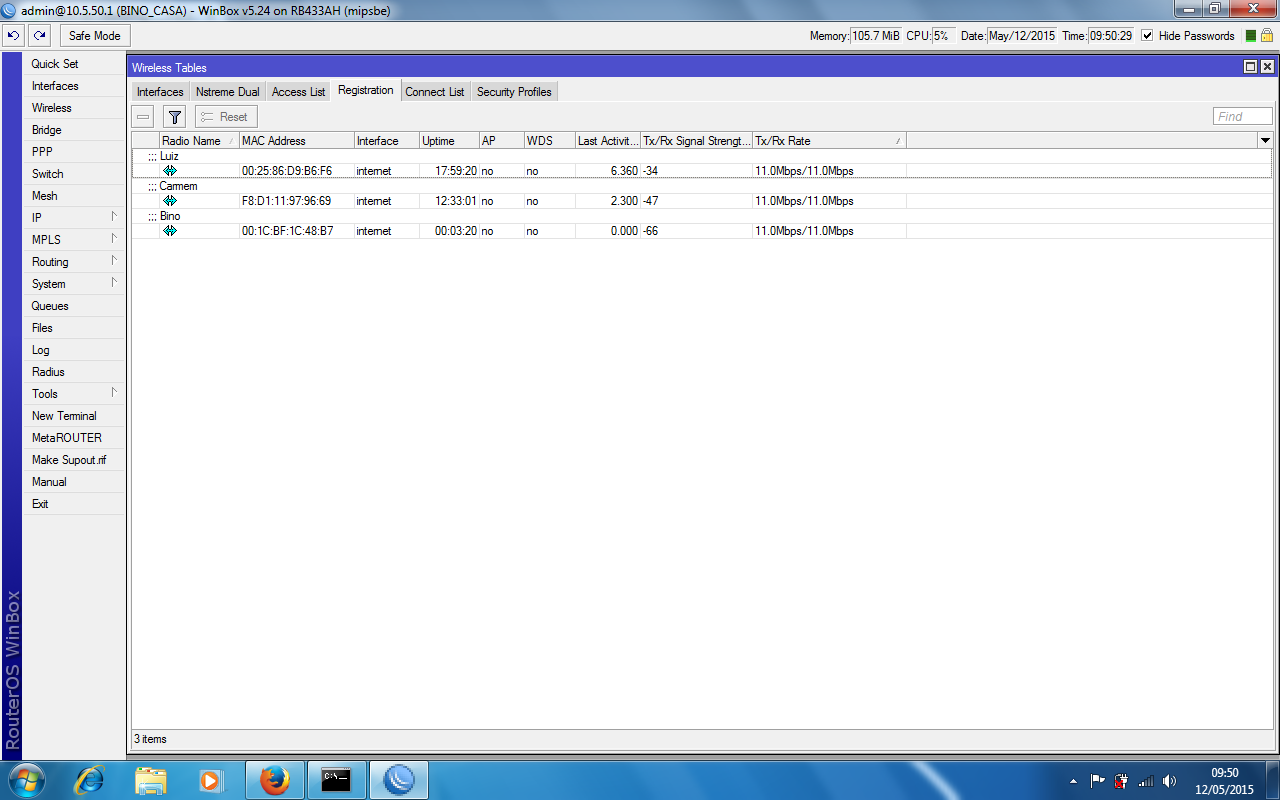Open the Queues menu item

click(x=75, y=306)
